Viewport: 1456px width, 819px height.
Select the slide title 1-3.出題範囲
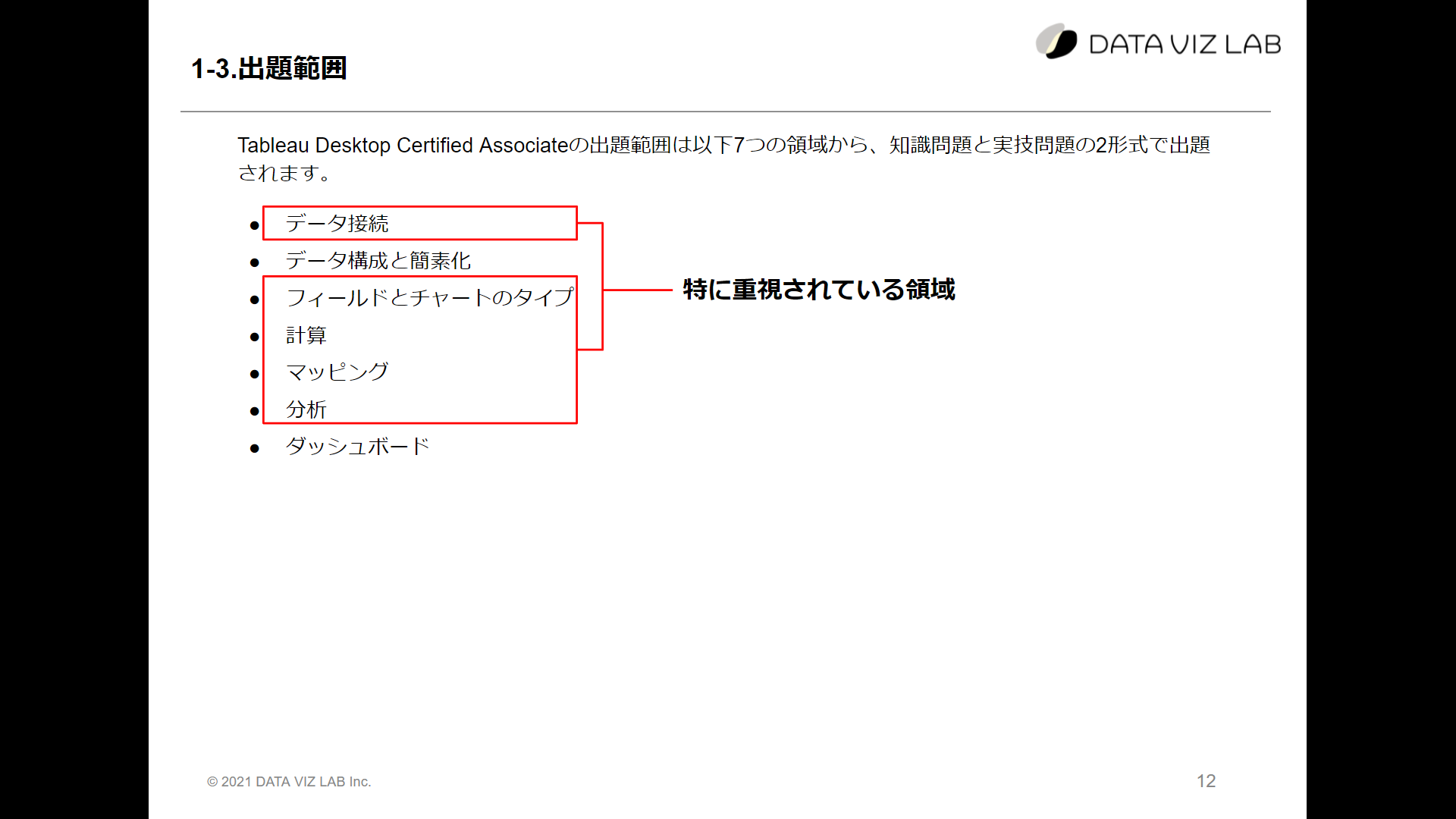tap(269, 68)
